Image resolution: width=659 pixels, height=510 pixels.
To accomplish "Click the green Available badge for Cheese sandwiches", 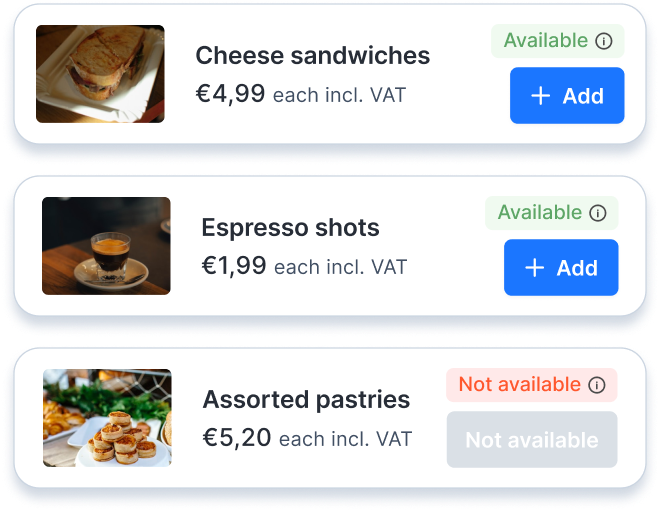I will coord(546,41).
